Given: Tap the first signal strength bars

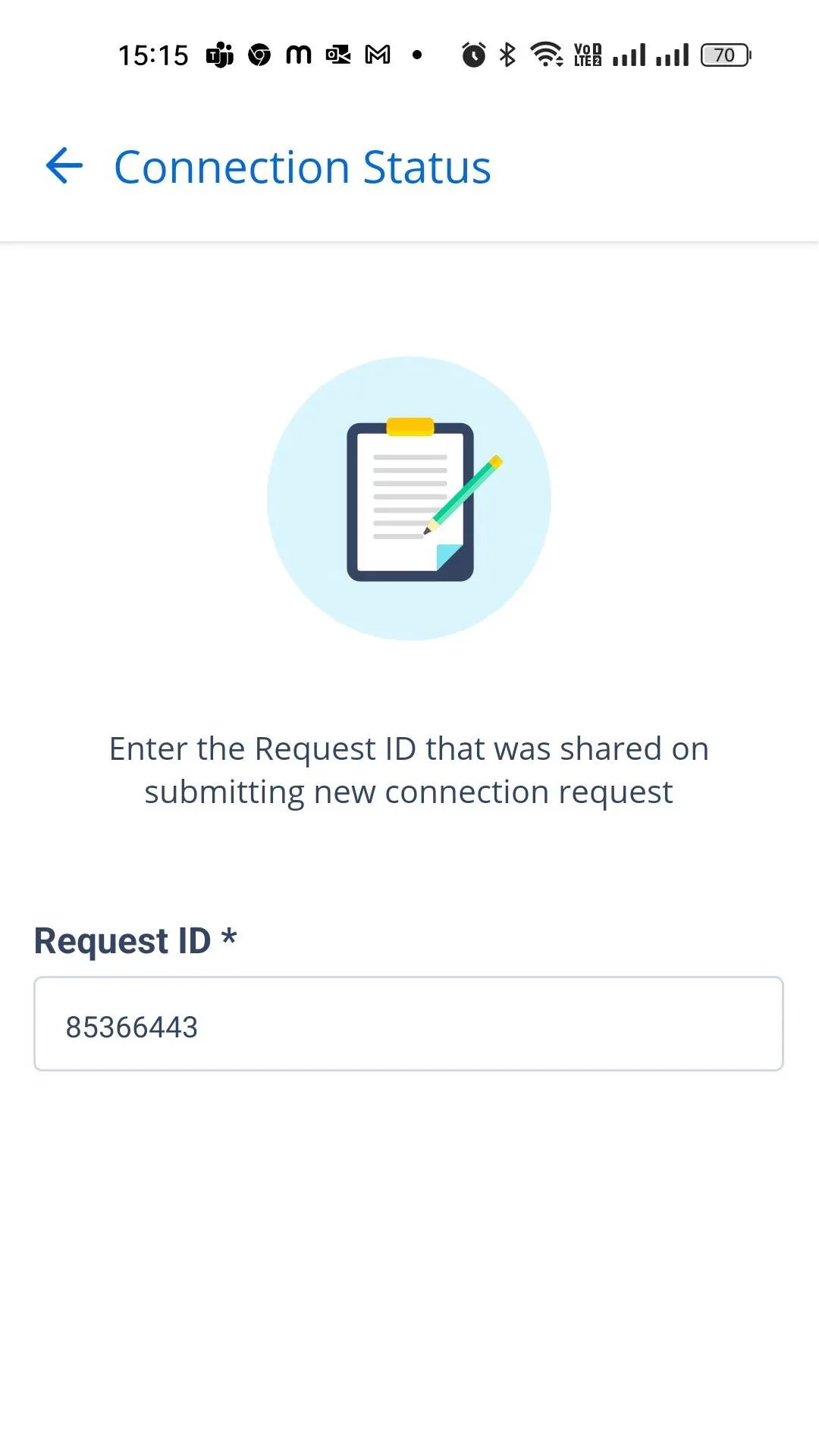Looking at the screenshot, I should coord(629,55).
